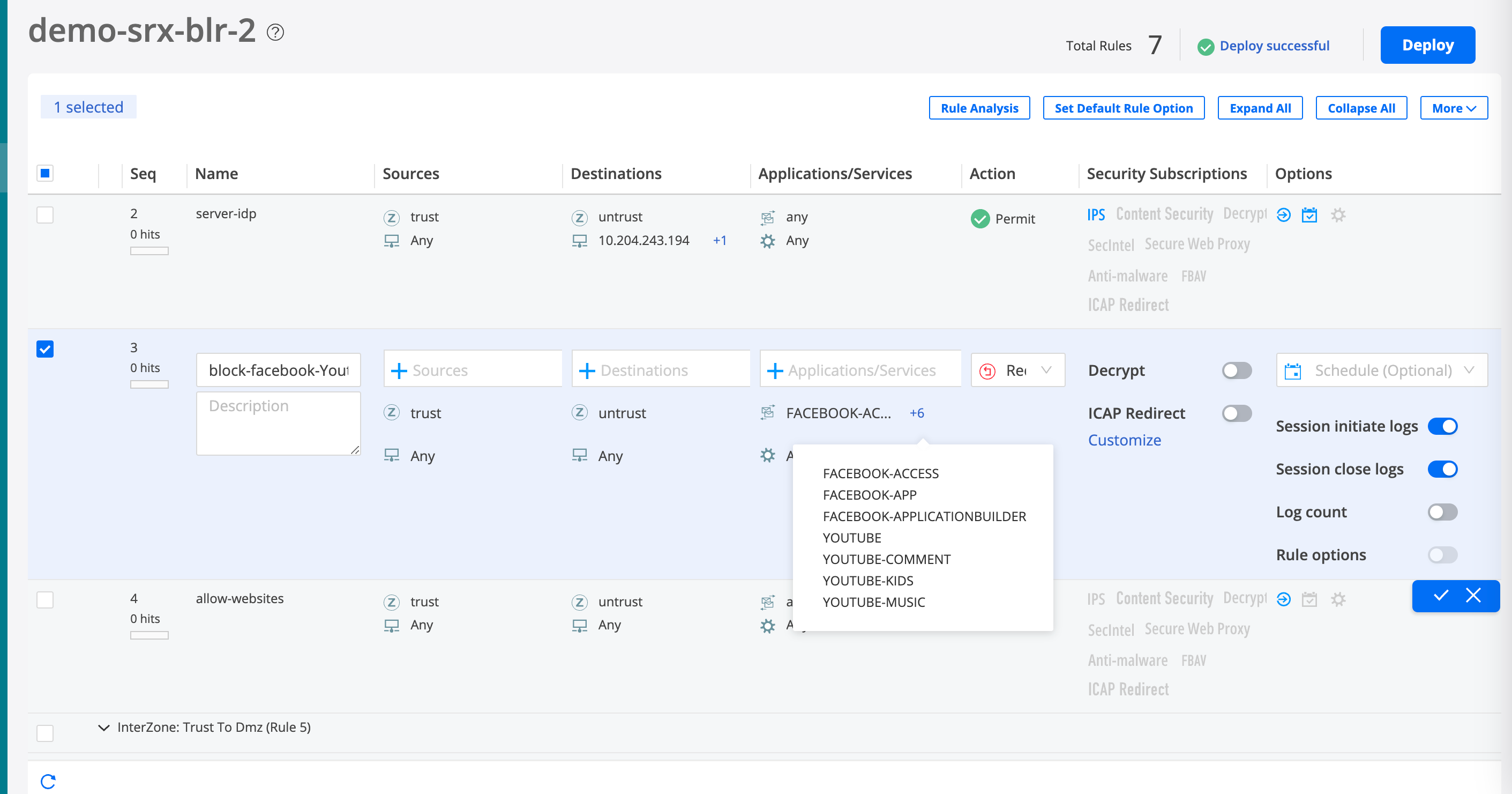Viewport: 1512px width, 794px height.
Task: Click the logging arrow icon in allow-websites row
Action: (1284, 599)
